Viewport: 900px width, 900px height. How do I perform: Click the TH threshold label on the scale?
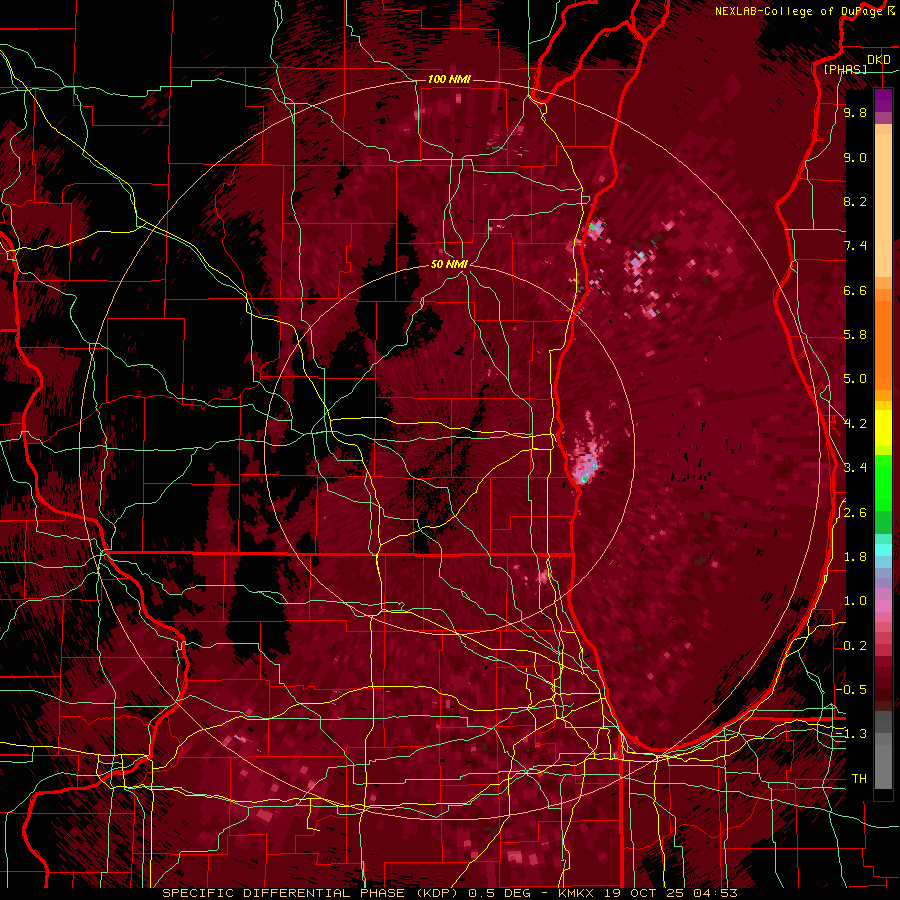[x=859, y=779]
